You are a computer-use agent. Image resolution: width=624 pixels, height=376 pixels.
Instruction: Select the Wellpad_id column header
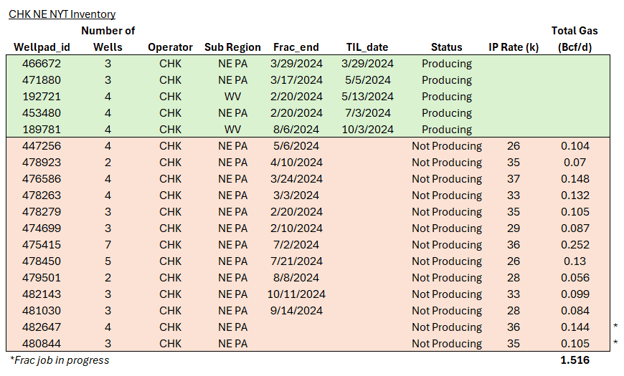click(x=42, y=47)
